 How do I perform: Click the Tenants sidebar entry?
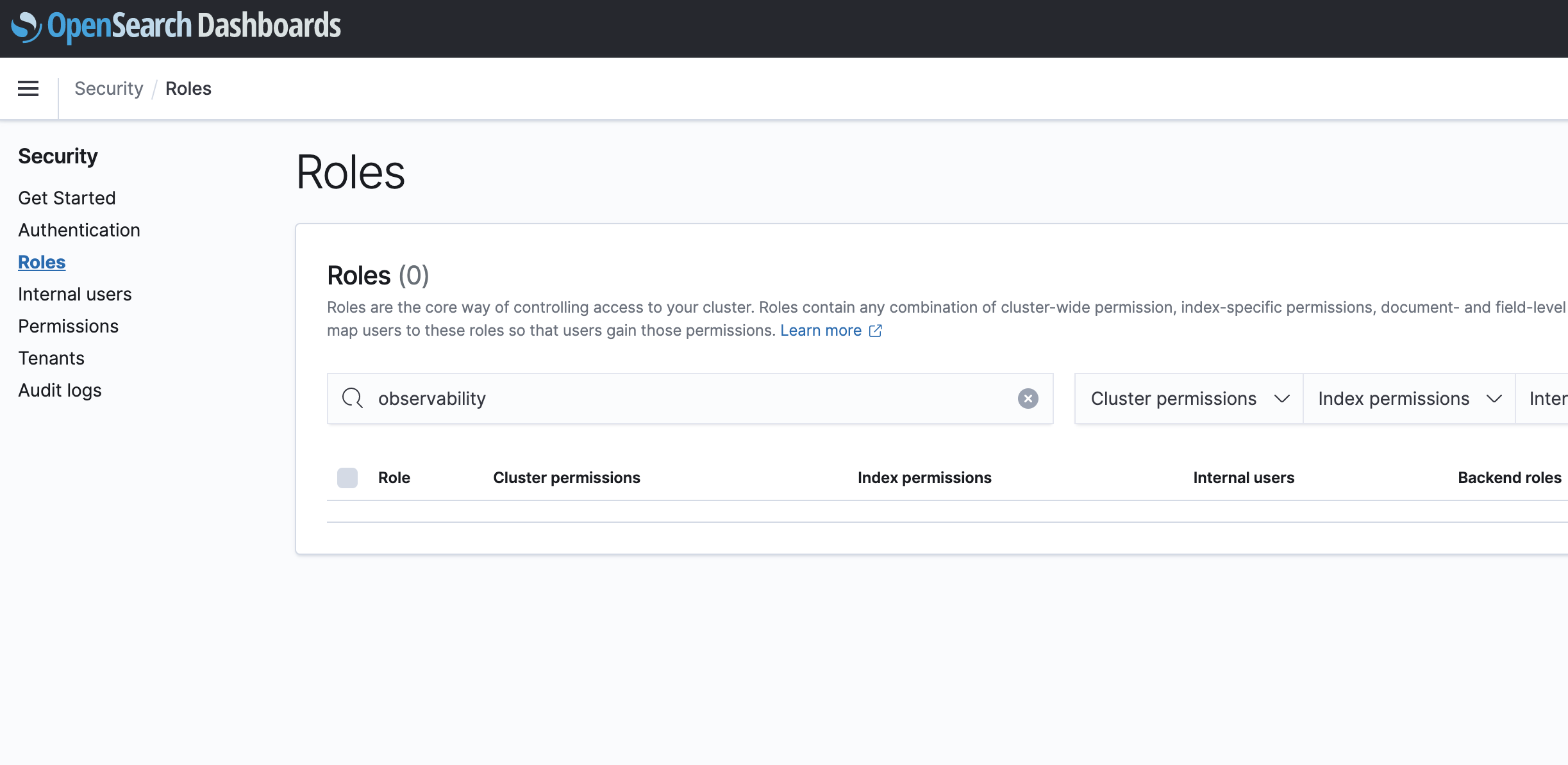tap(51, 358)
